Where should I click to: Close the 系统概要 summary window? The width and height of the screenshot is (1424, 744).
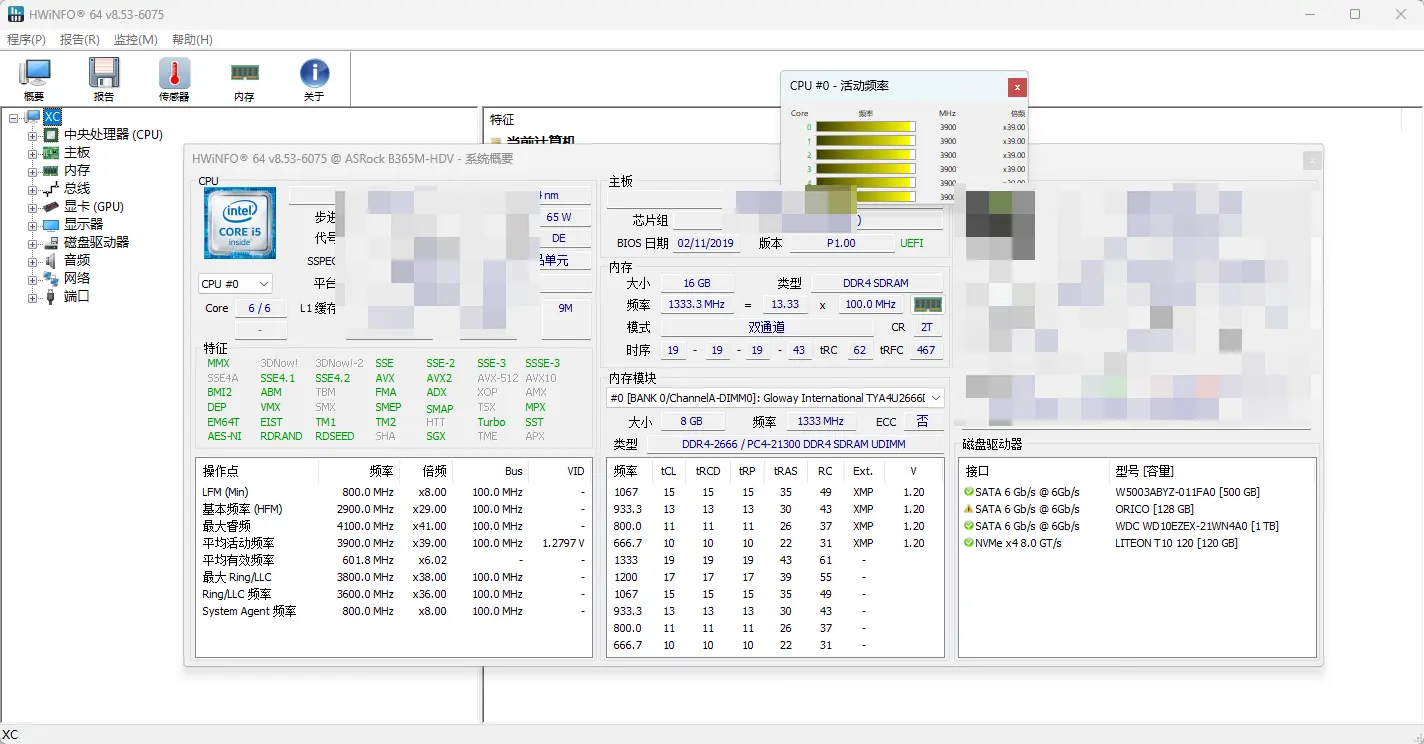click(x=1313, y=160)
